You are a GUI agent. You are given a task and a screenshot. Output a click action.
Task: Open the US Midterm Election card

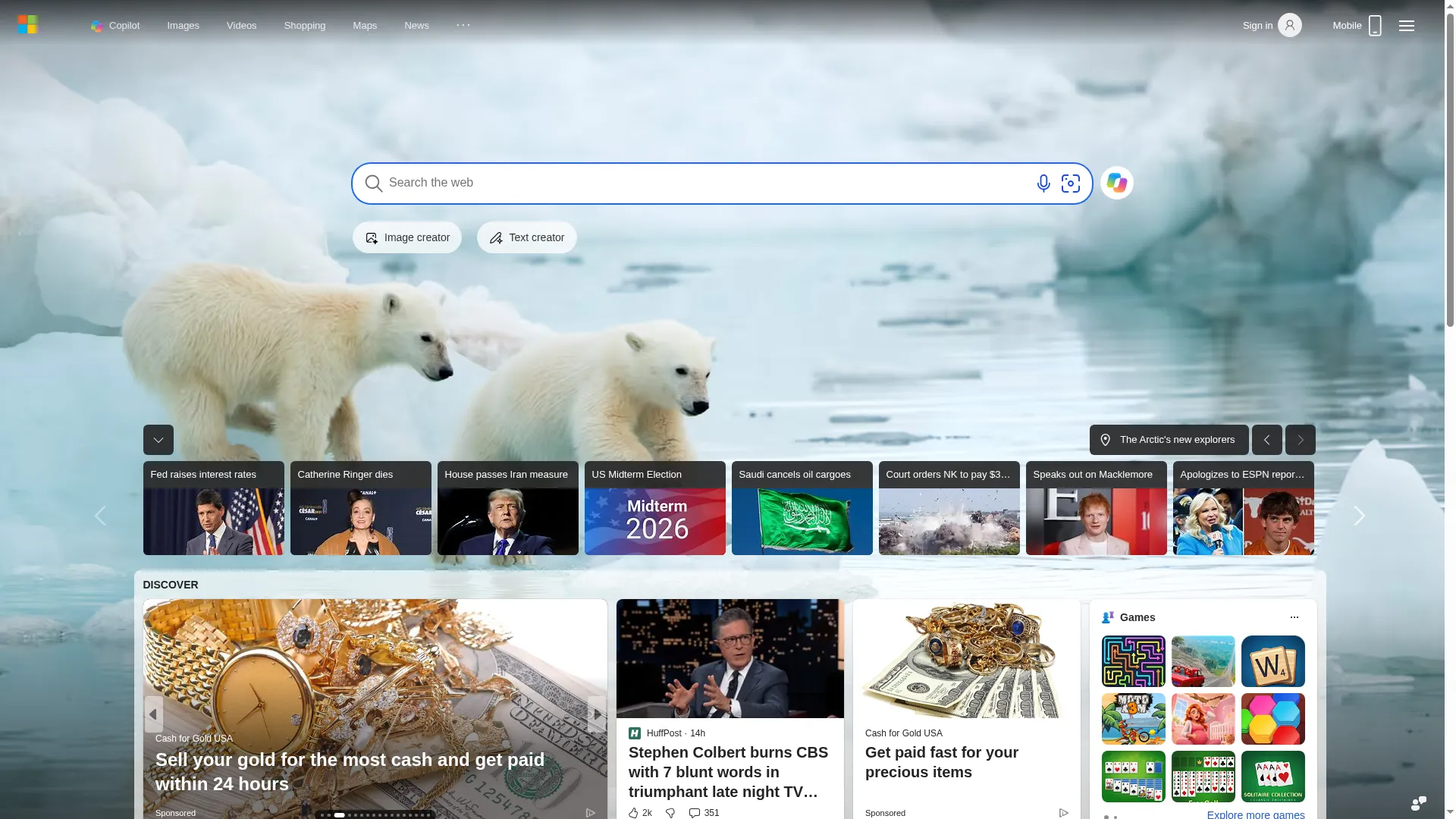pos(655,508)
